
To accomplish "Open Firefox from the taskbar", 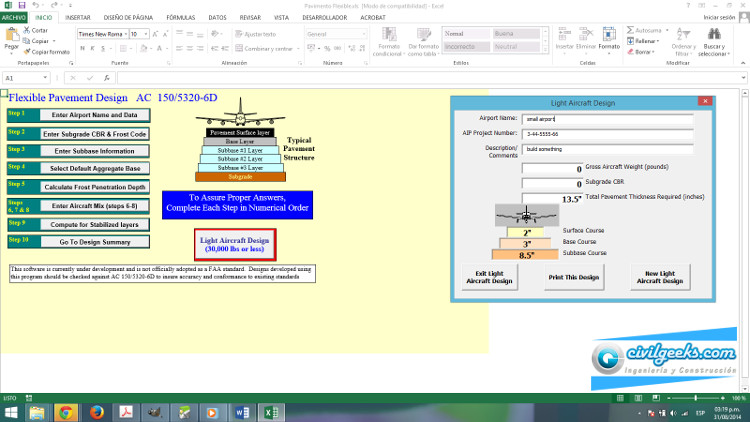I will coord(96,411).
